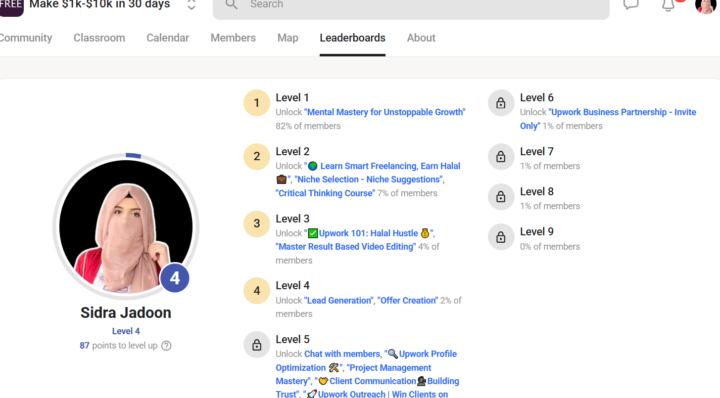
Task: Open "Mental Mastery for Unstoppable Growth" link
Action: pos(385,112)
